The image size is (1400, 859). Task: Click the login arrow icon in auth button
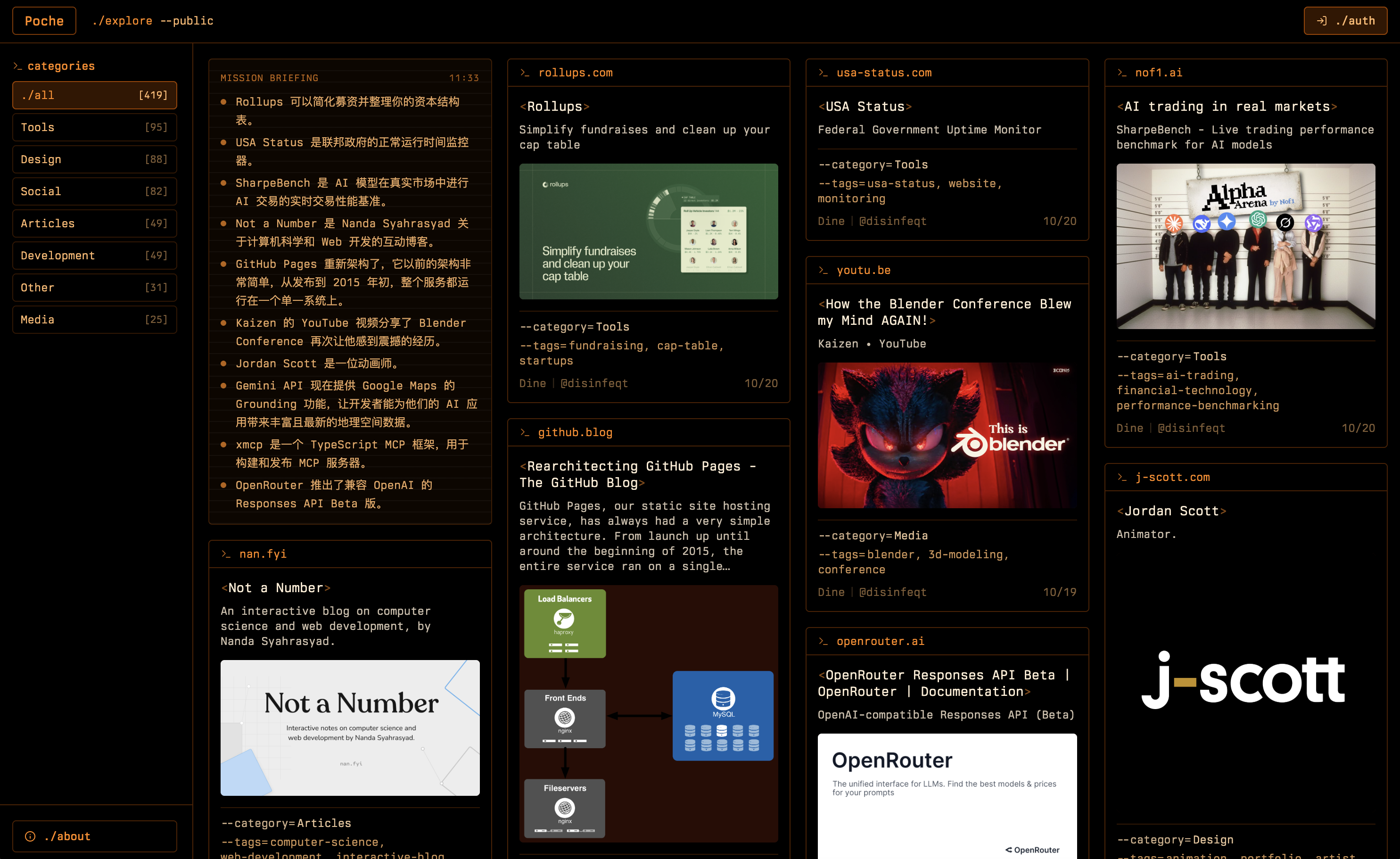[1322, 21]
